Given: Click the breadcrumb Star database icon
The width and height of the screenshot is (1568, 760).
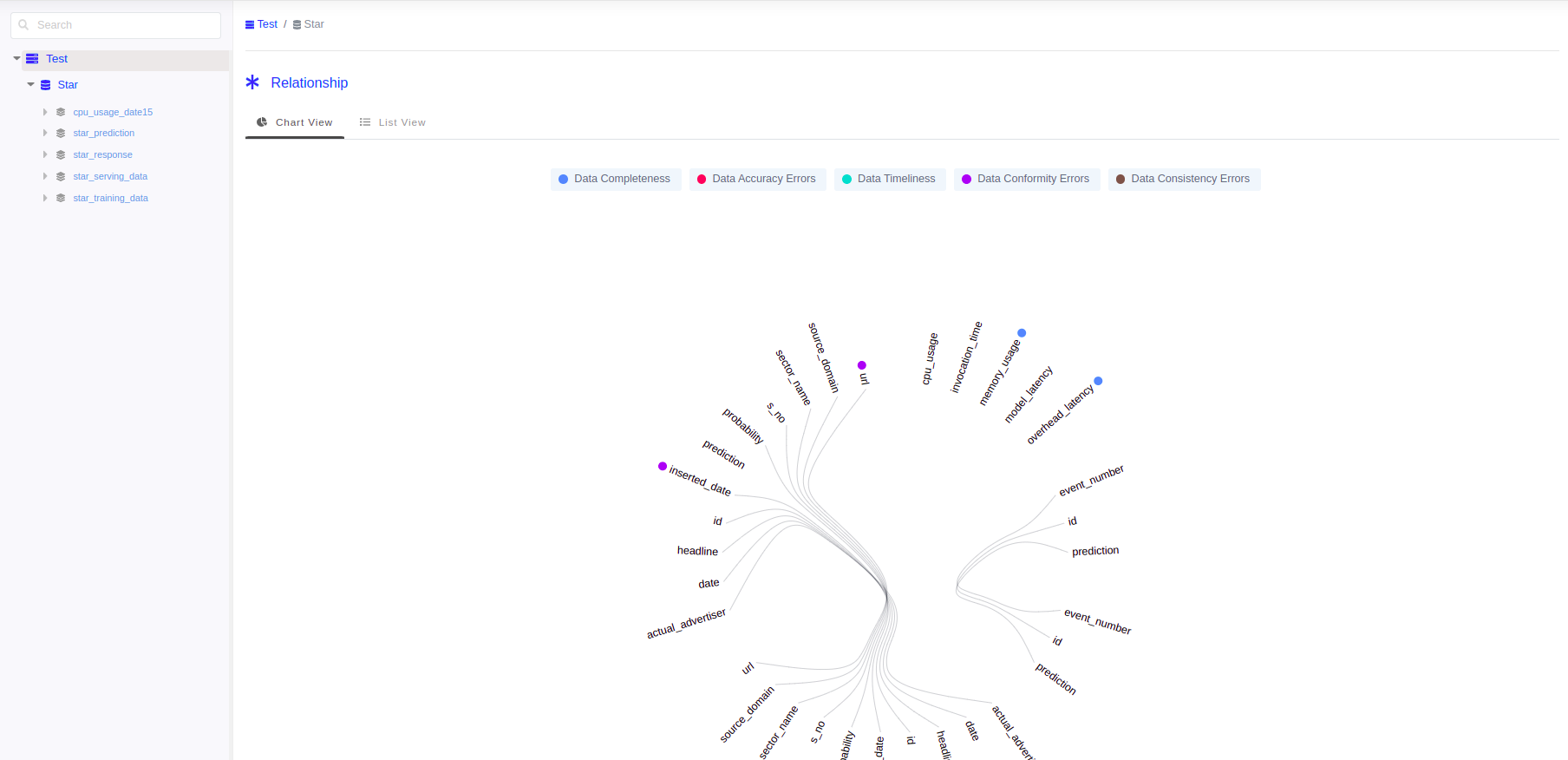Looking at the screenshot, I should pyautogui.click(x=297, y=25).
